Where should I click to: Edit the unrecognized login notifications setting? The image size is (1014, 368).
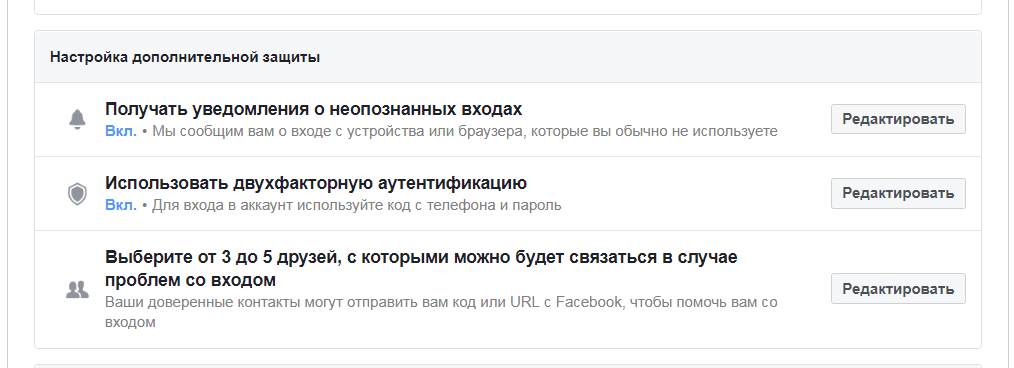[898, 119]
